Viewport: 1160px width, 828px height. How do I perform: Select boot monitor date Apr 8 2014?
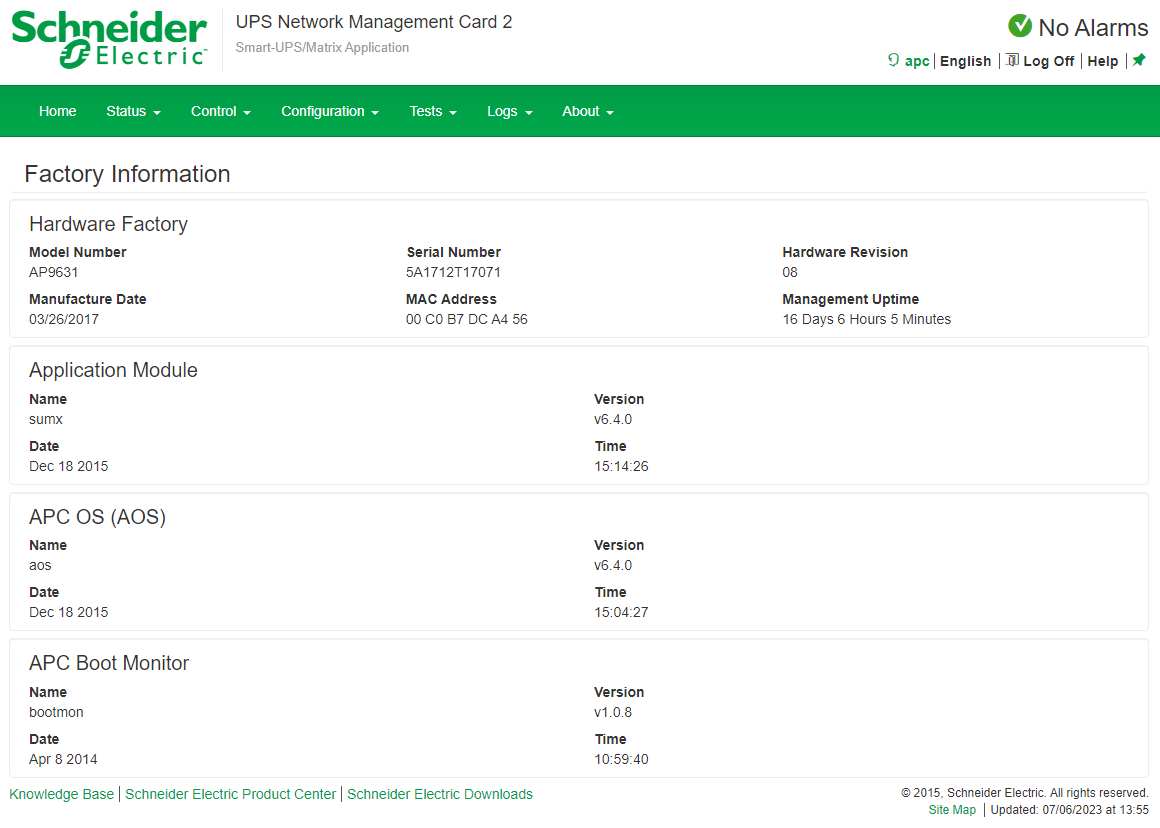click(x=63, y=760)
